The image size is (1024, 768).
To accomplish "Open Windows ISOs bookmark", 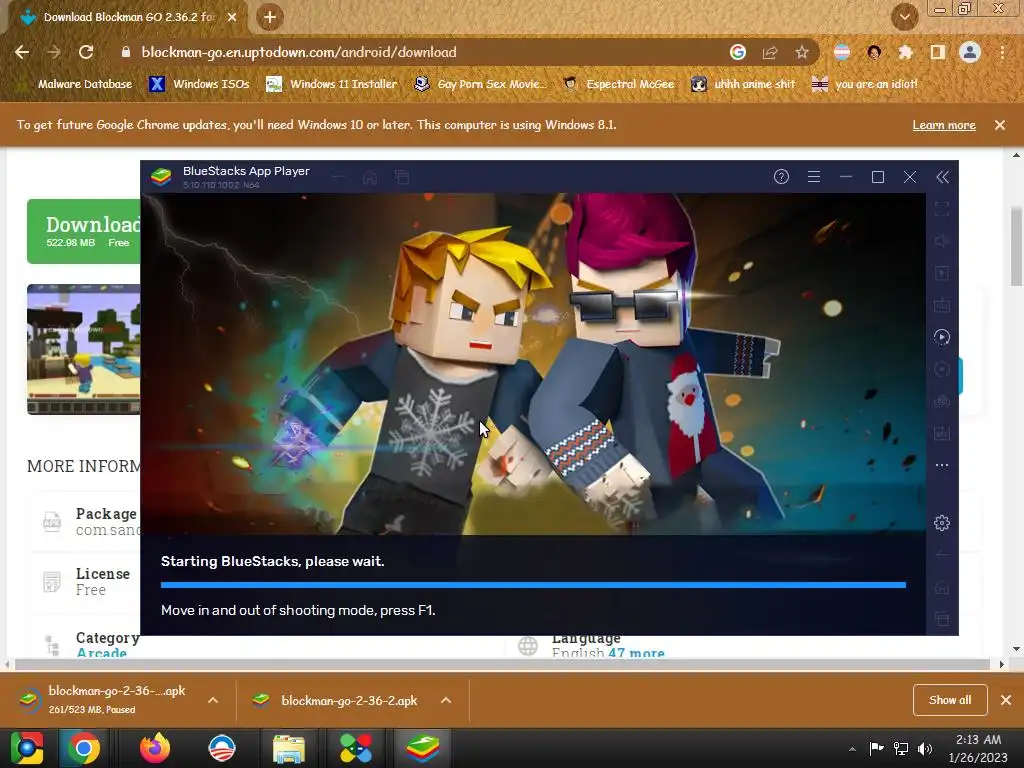I will pyautogui.click(x=200, y=84).
